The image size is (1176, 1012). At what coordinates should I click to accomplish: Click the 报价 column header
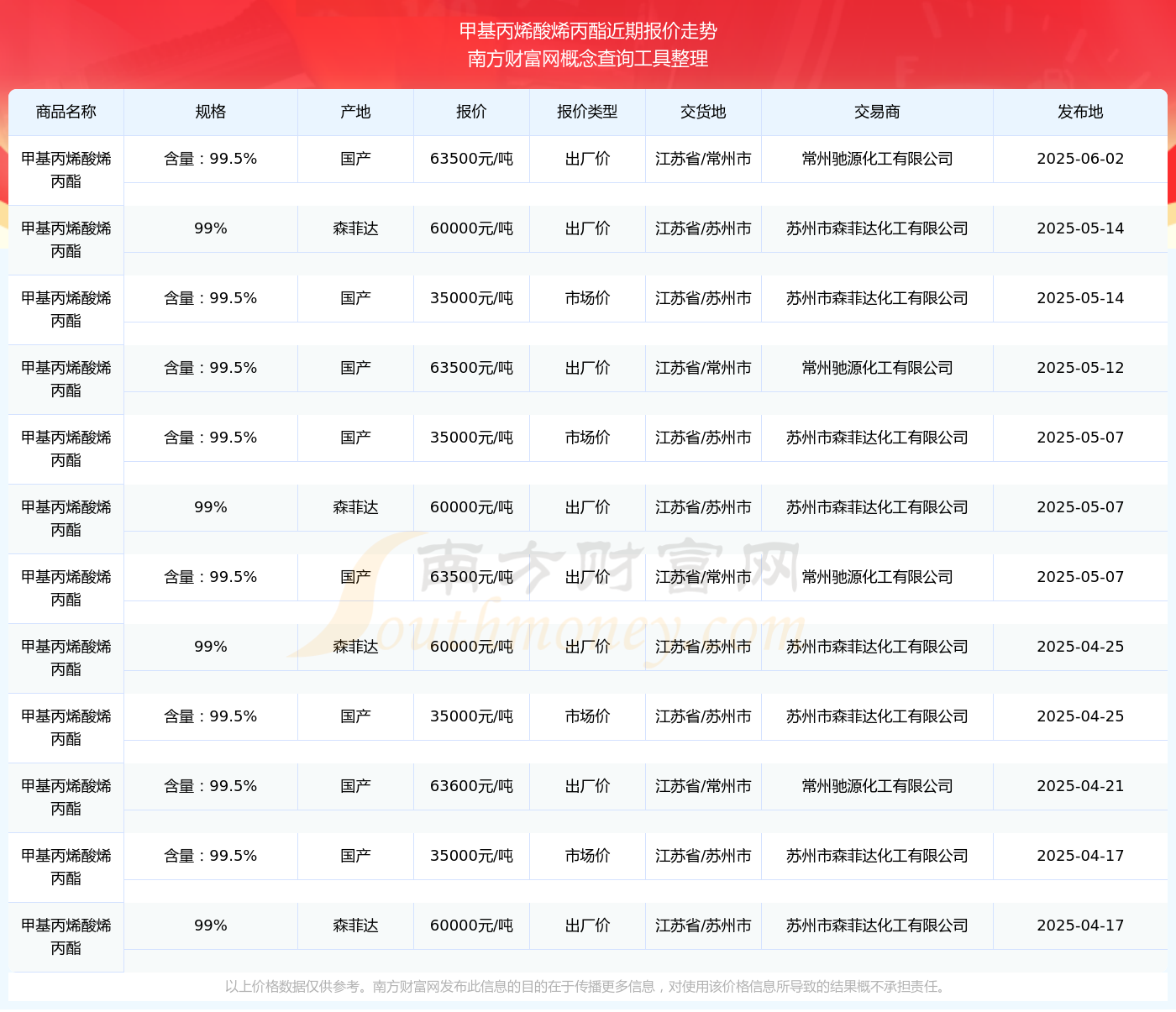point(471,112)
